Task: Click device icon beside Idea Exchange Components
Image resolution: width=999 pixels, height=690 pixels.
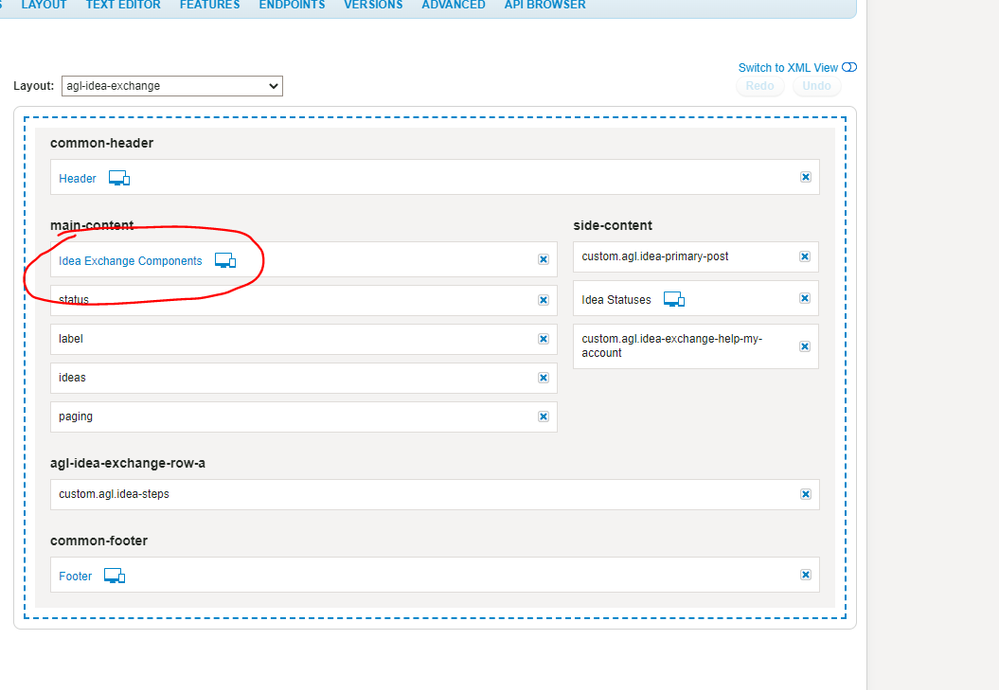Action: (x=225, y=261)
